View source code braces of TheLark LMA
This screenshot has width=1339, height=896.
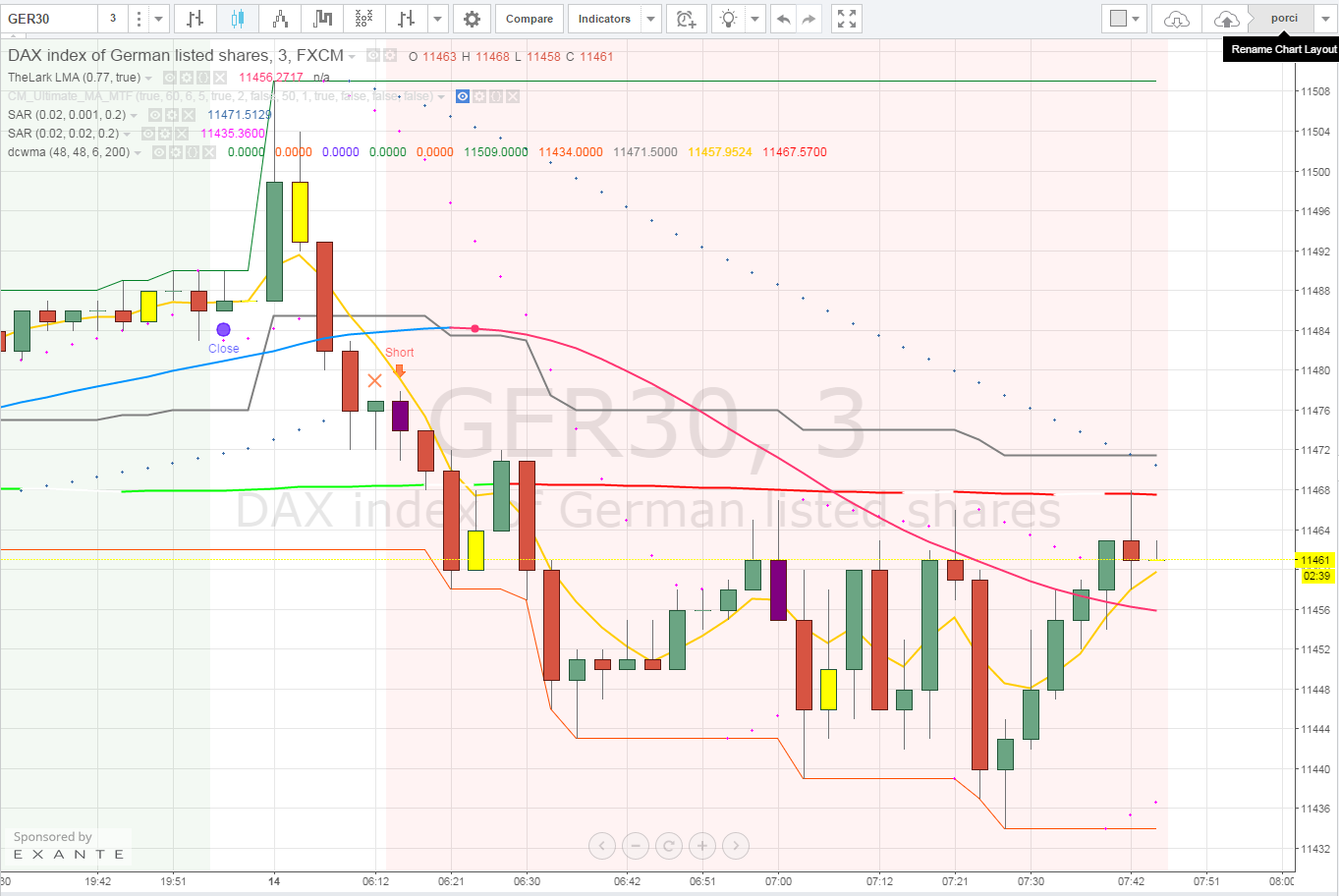[x=202, y=78]
